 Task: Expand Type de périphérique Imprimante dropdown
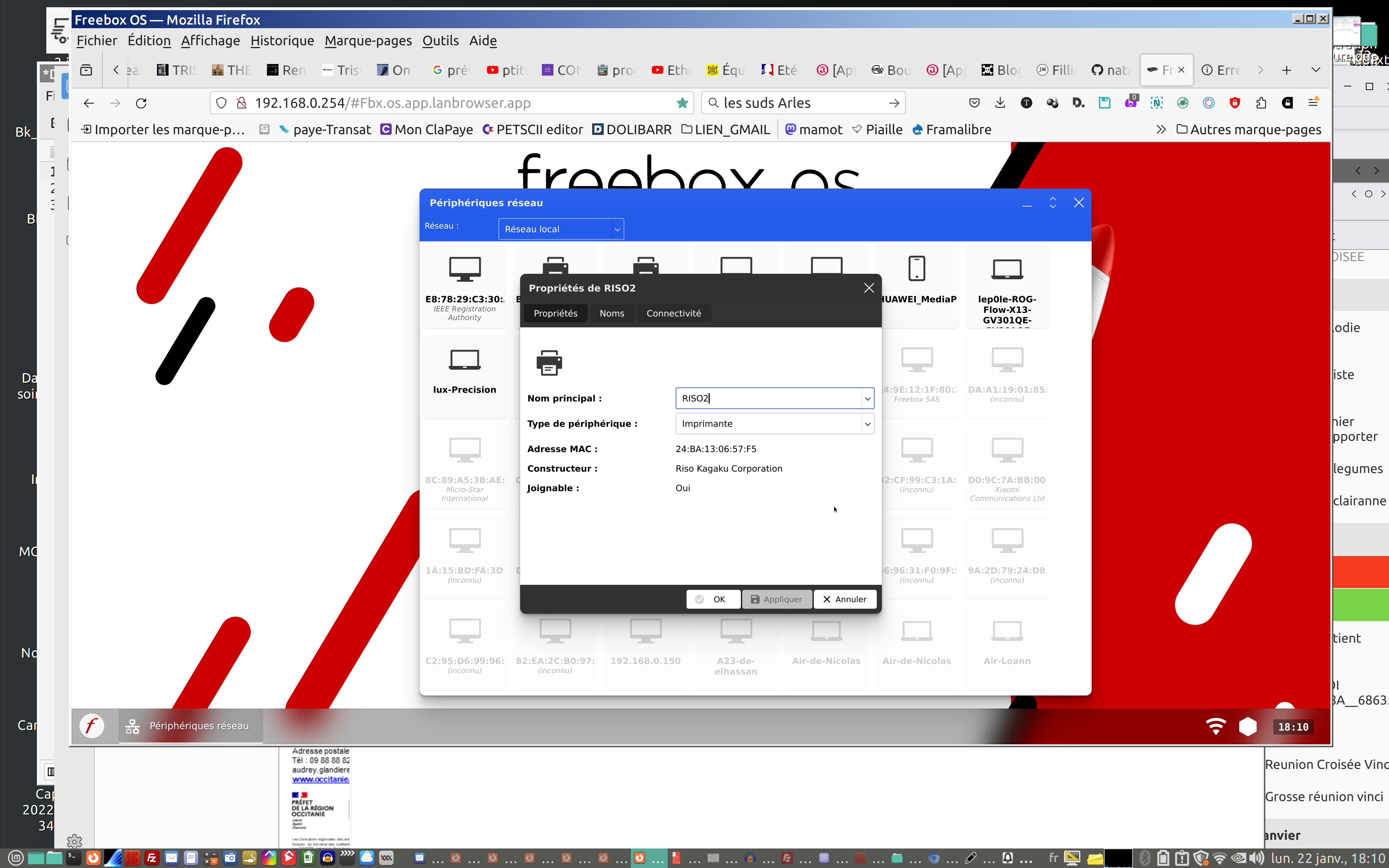click(x=867, y=424)
